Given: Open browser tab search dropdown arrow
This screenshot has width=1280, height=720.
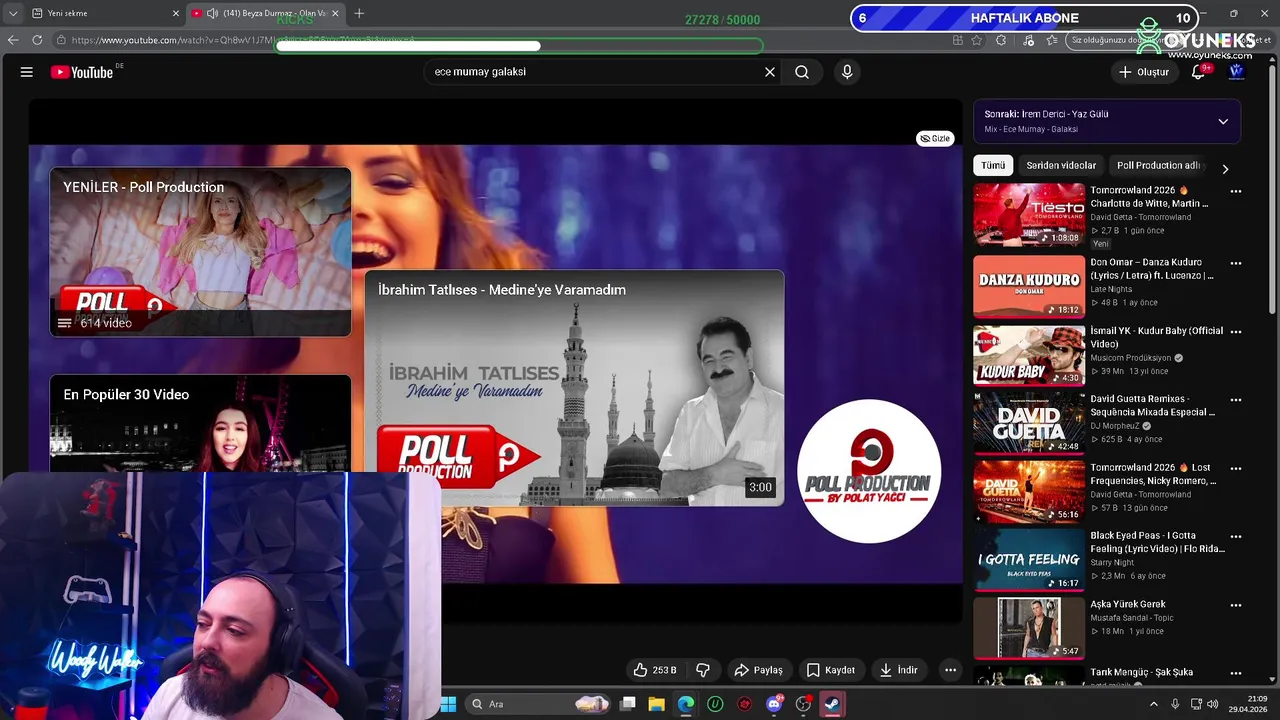Looking at the screenshot, I should (x=12, y=13).
